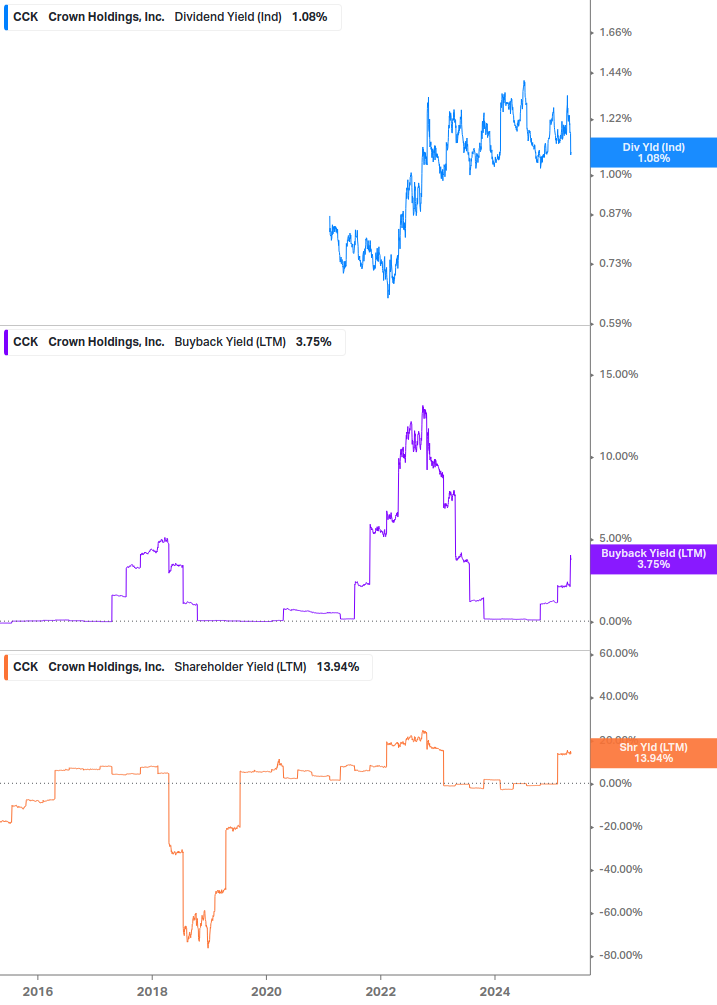Click the purple Buyback Yield 3.75% value tag
This screenshot has width=717, height=1005.
click(654, 559)
